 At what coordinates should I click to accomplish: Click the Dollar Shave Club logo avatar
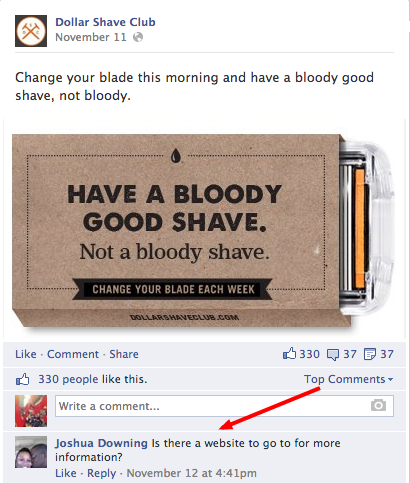pos(31,31)
